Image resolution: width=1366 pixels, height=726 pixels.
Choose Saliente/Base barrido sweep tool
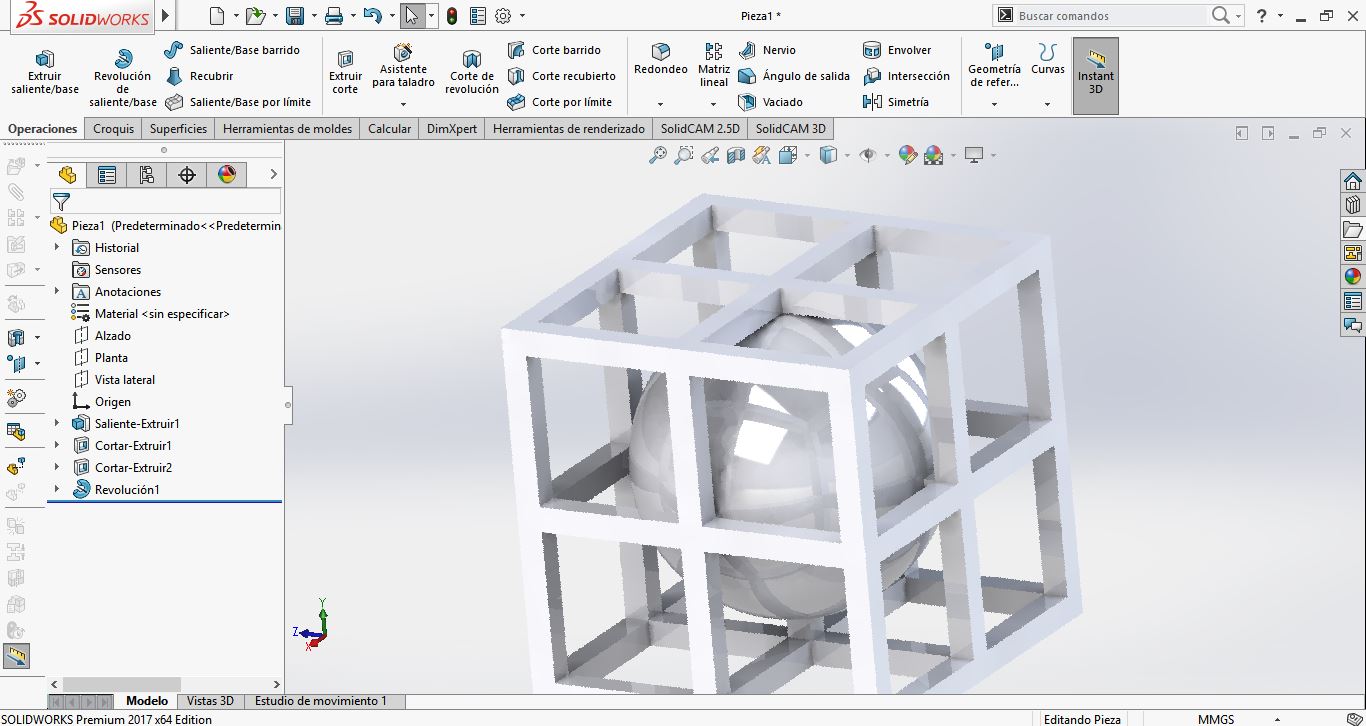pyautogui.click(x=232, y=50)
